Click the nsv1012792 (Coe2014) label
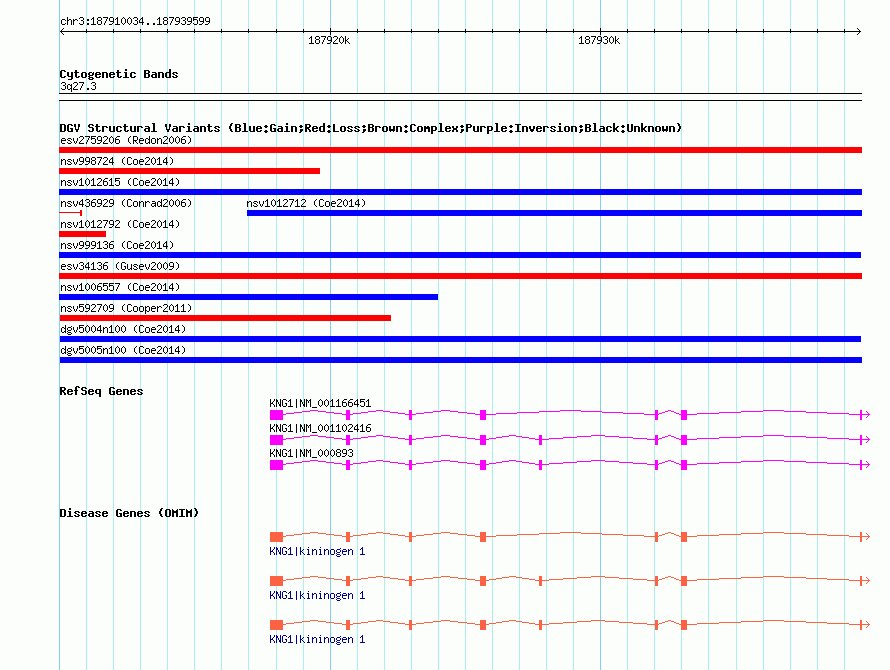The height and width of the screenshot is (670, 890). point(120,224)
